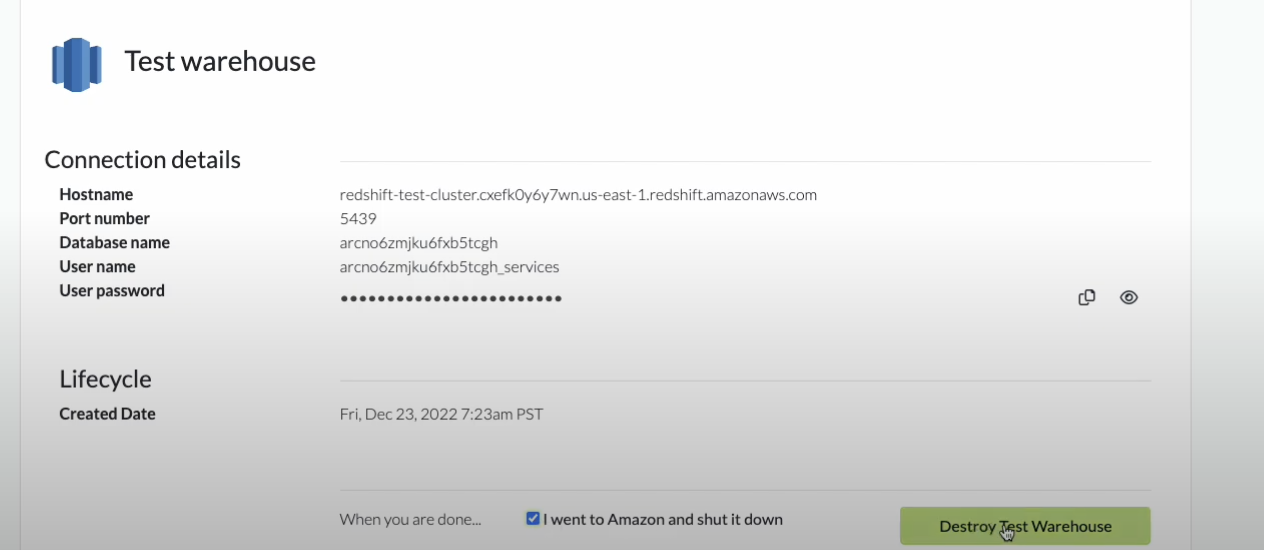Image resolution: width=1264 pixels, height=550 pixels.
Task: Click the Created Date label
Action: coord(107,414)
